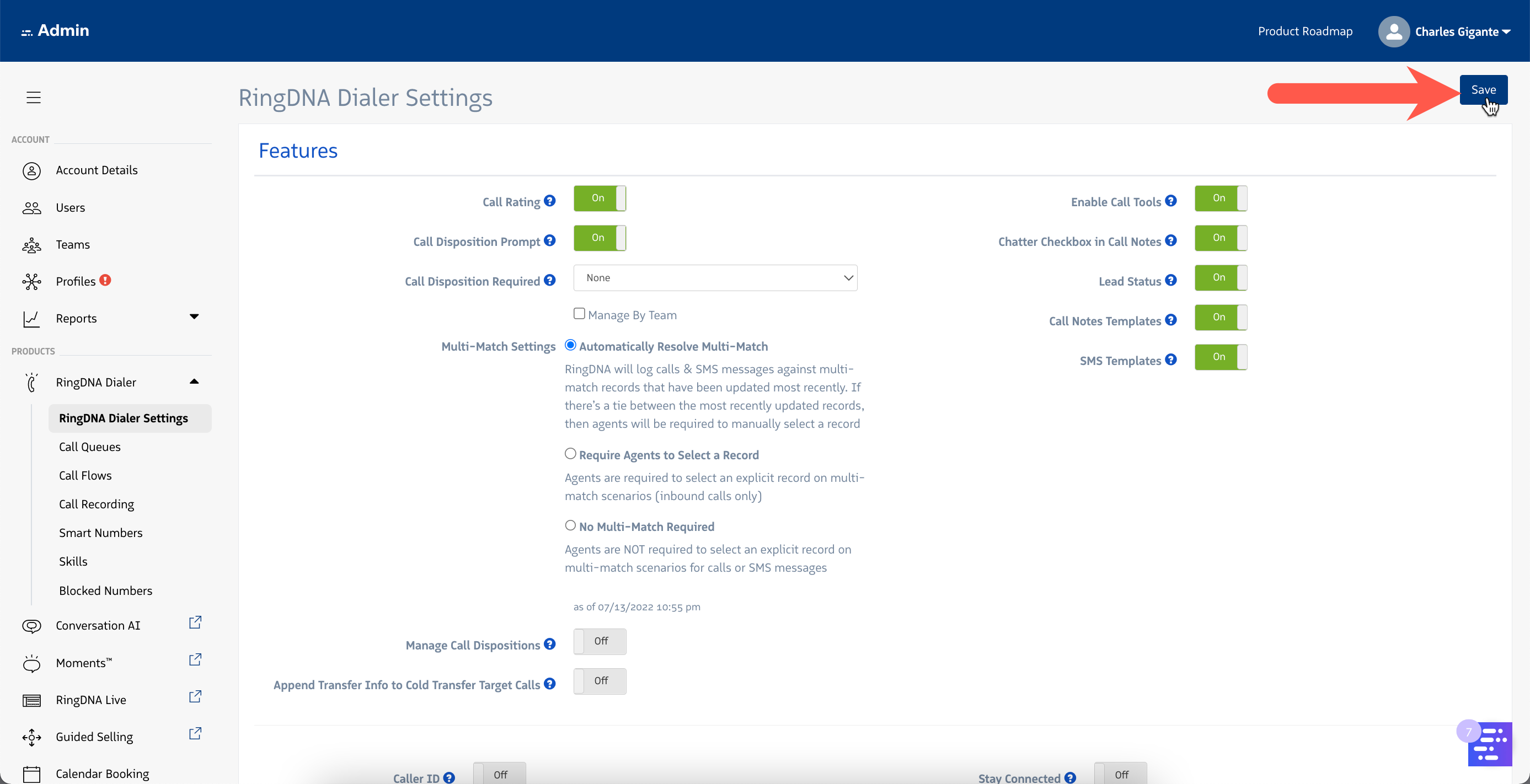Open Charles Gigante account dropdown

(x=1462, y=31)
